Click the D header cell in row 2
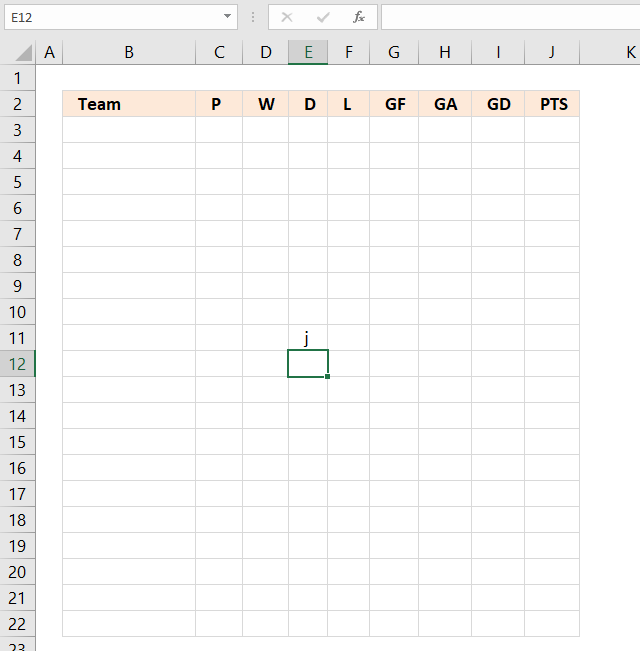This screenshot has width=640, height=651. (308, 104)
